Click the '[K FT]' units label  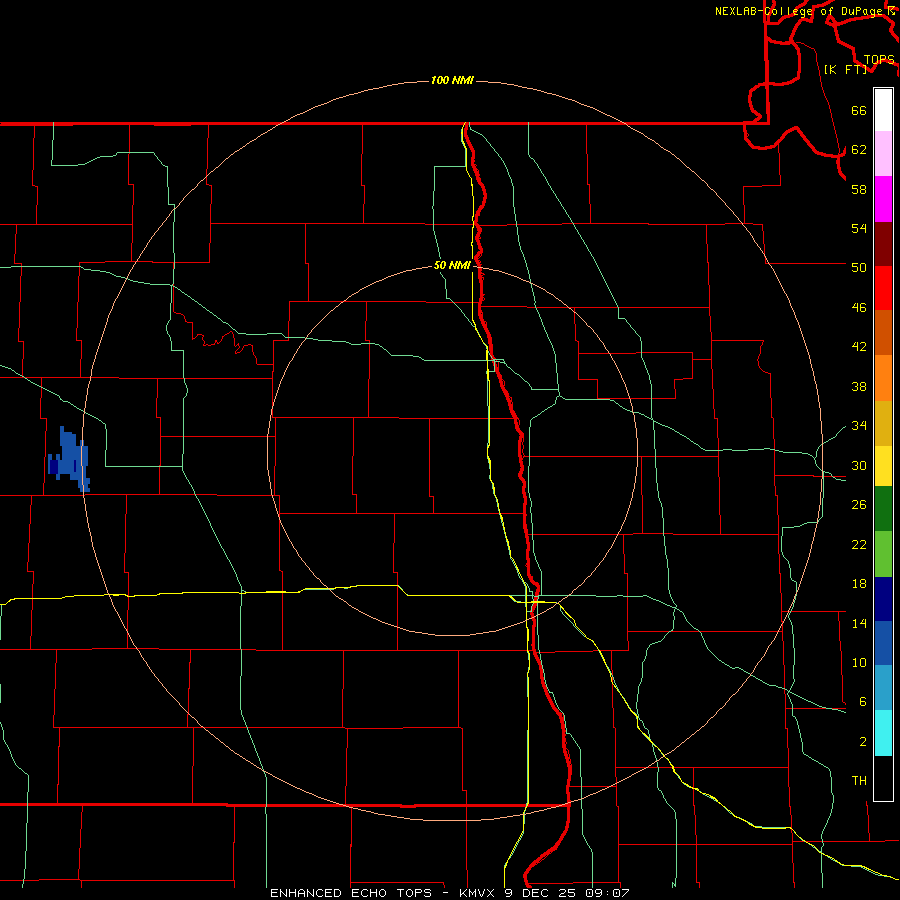coord(845,69)
